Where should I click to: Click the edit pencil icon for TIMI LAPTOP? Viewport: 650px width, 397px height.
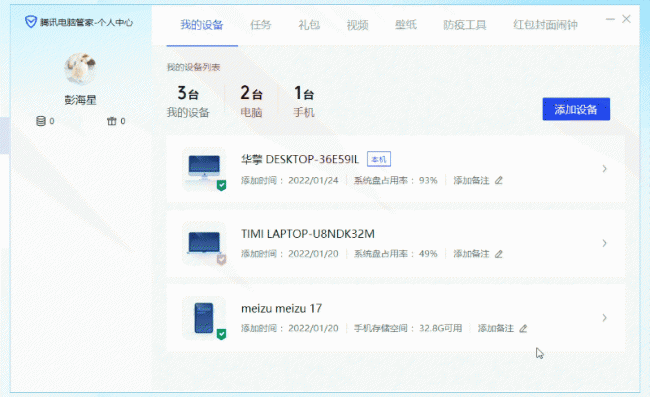[x=499, y=254]
